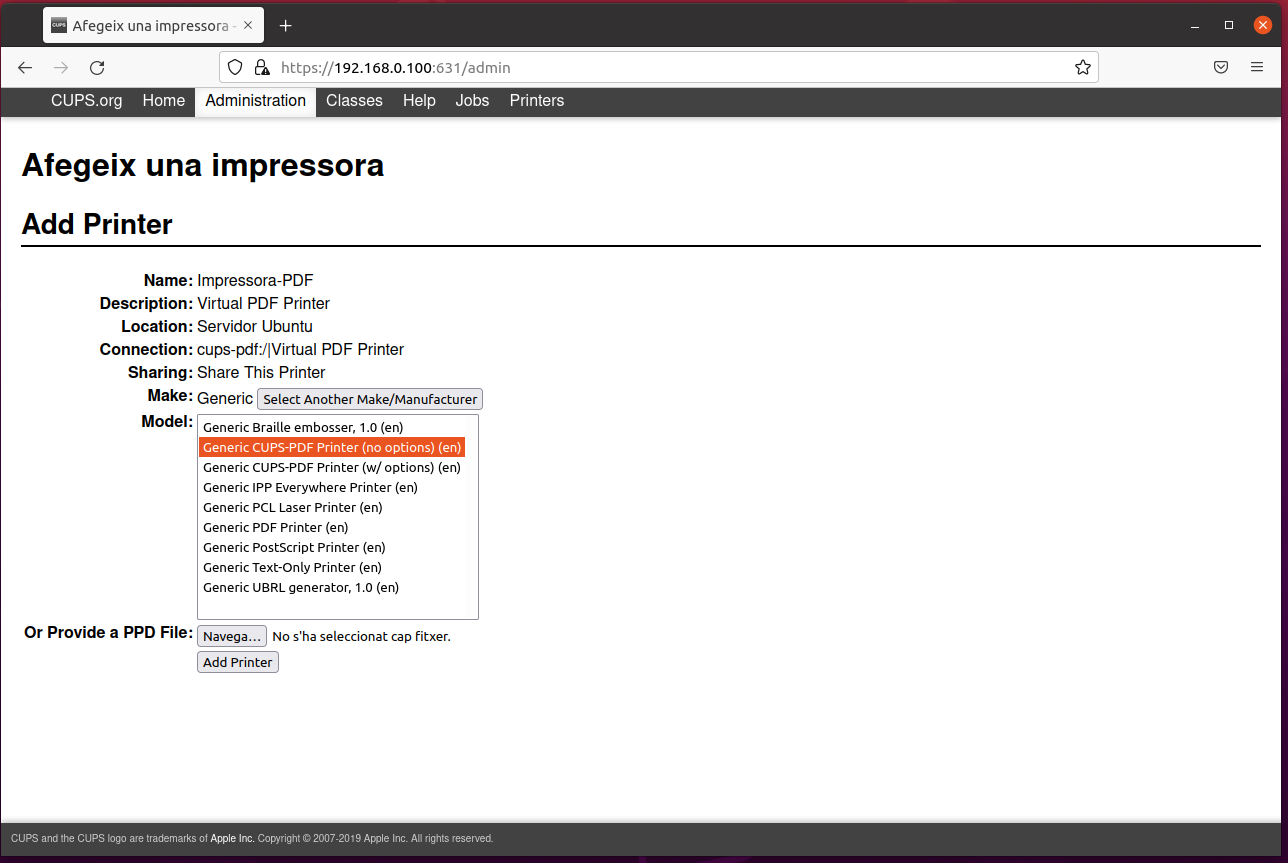Open the Firefox hamburger menu

[1257, 68]
